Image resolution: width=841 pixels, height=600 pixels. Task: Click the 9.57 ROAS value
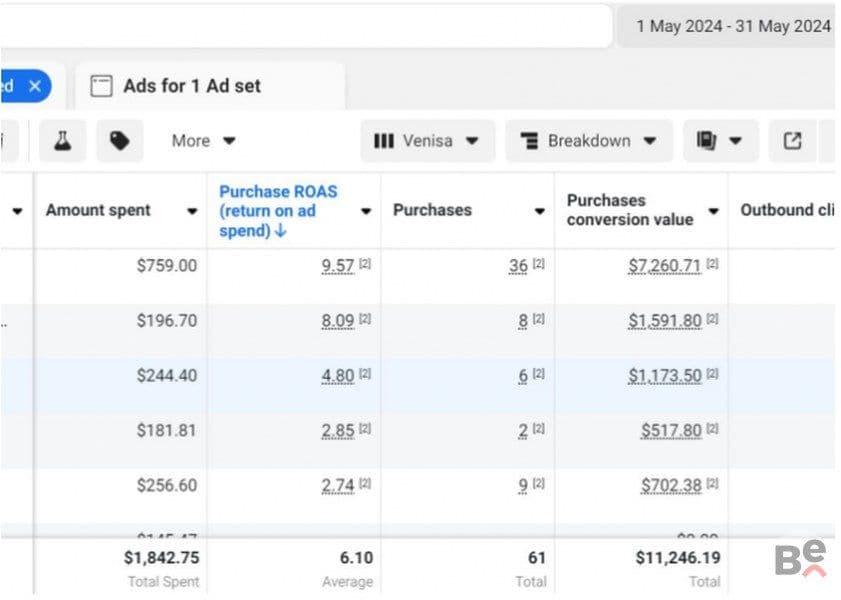pos(338,265)
